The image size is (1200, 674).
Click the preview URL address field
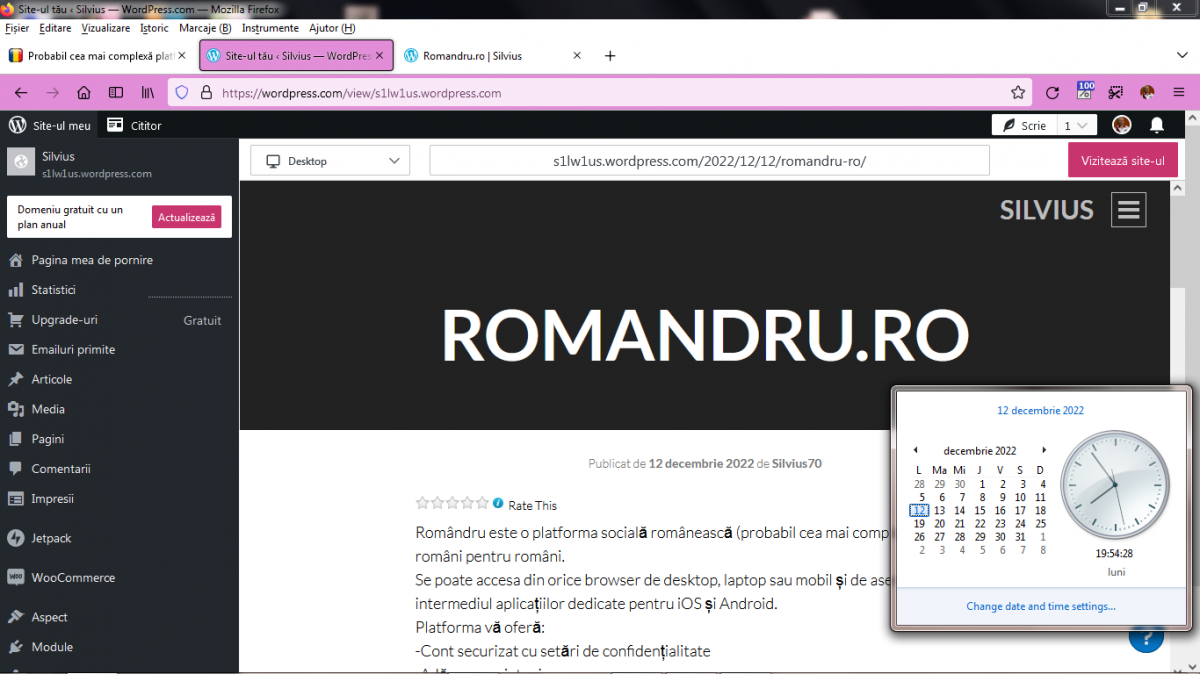tap(709, 161)
